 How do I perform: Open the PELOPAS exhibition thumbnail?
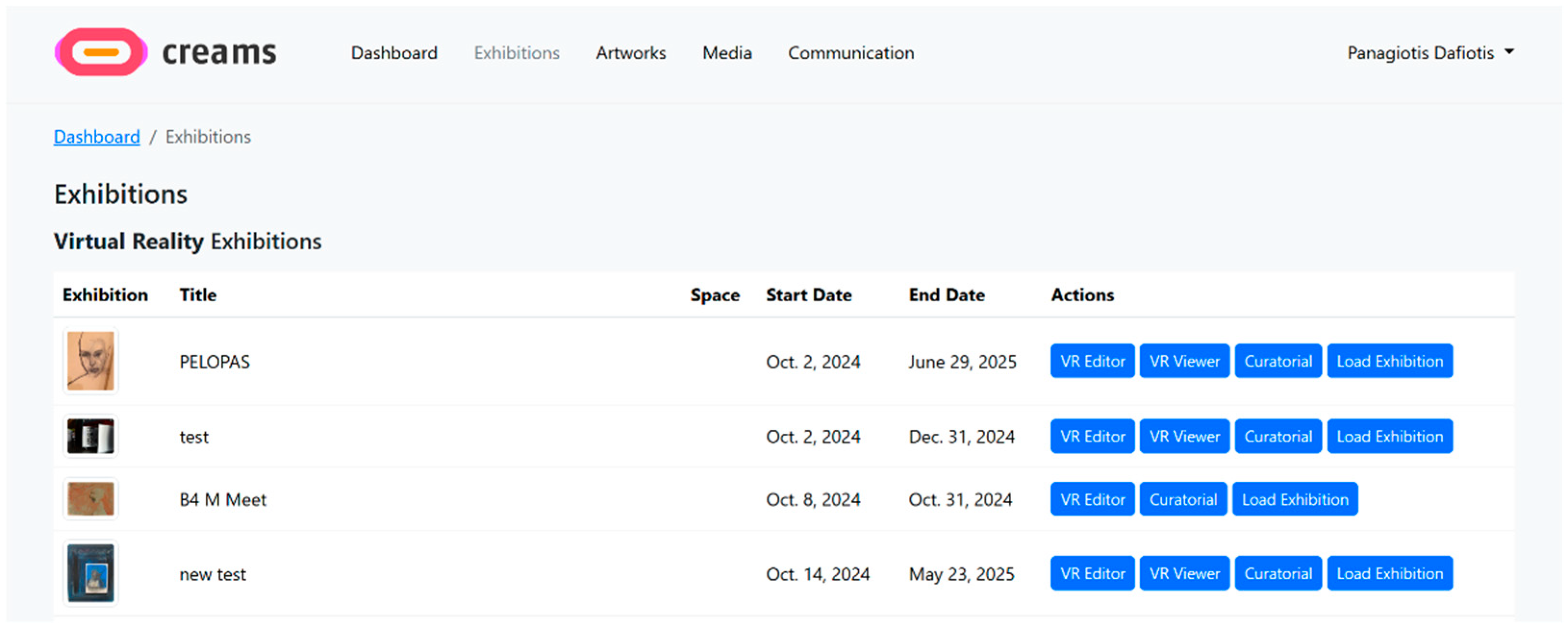(x=91, y=361)
